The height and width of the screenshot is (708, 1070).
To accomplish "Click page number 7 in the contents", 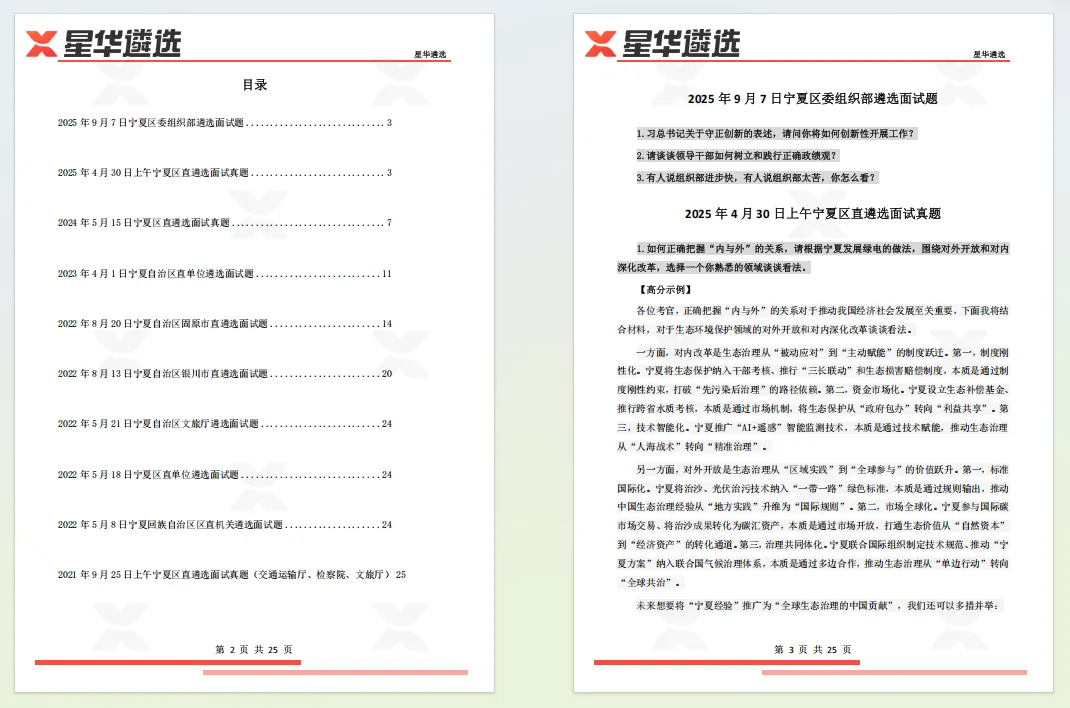I will click(389, 223).
